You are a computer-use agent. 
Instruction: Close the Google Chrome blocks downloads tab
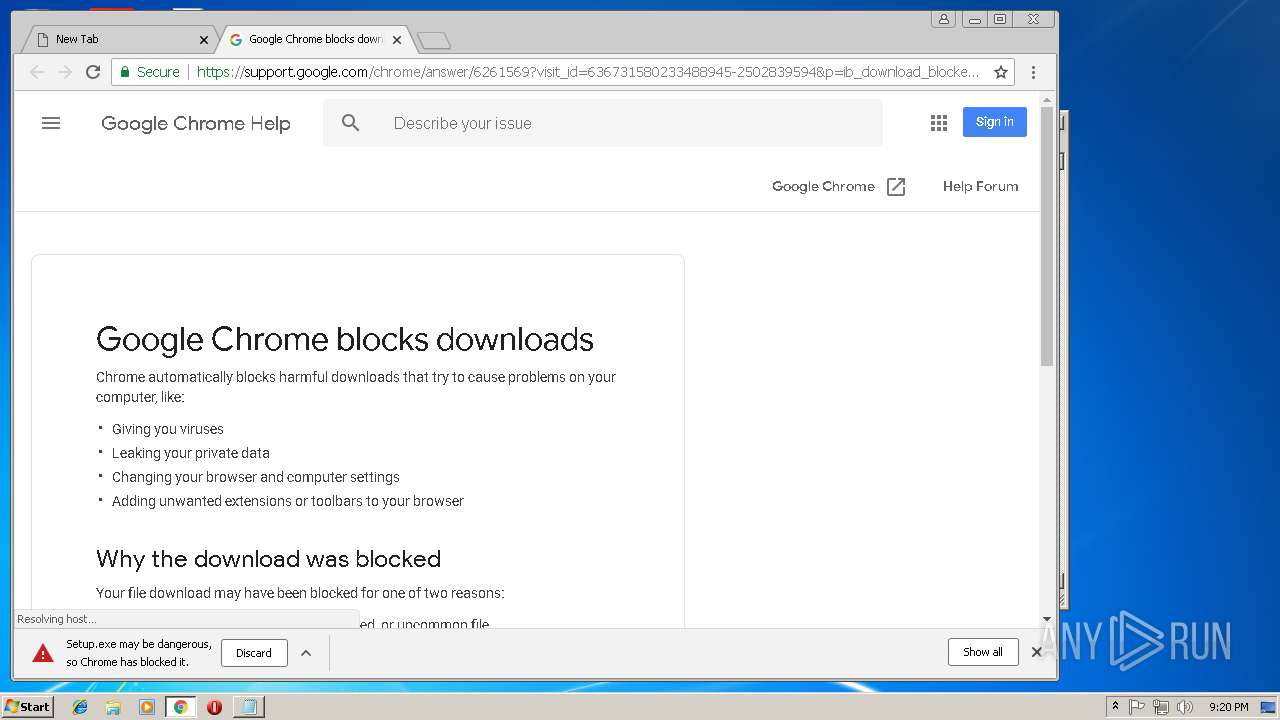(x=397, y=40)
